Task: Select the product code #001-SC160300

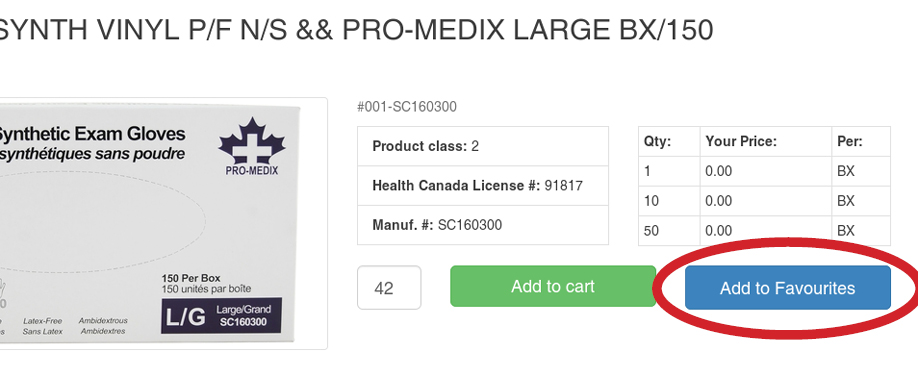Action: coord(407,107)
